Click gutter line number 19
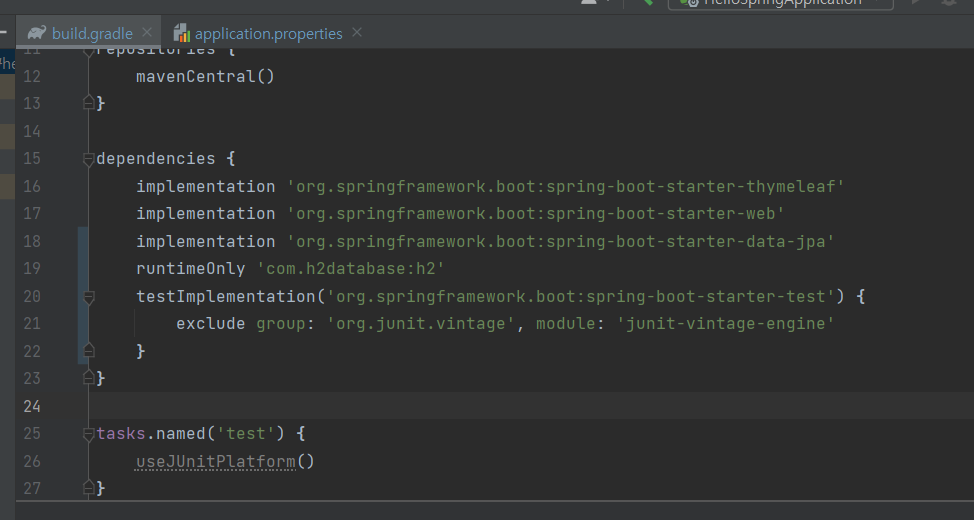 pos(32,268)
